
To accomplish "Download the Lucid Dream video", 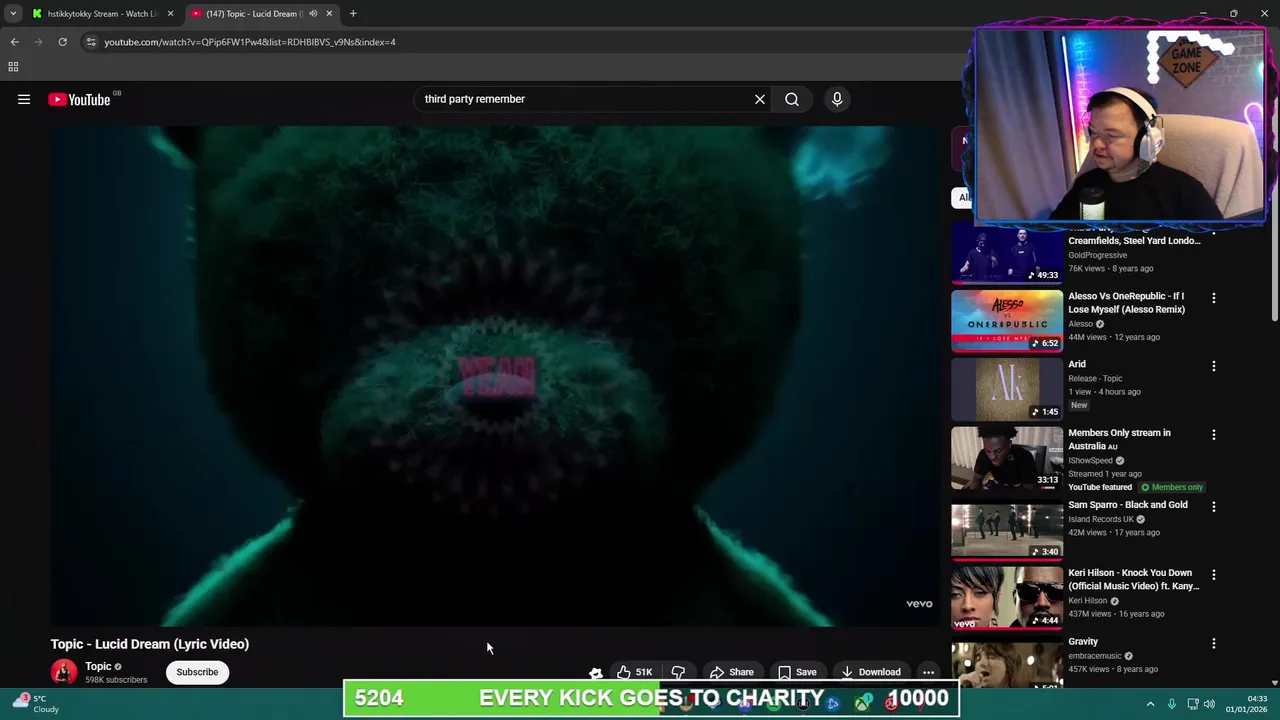I will pyautogui.click(x=871, y=672).
